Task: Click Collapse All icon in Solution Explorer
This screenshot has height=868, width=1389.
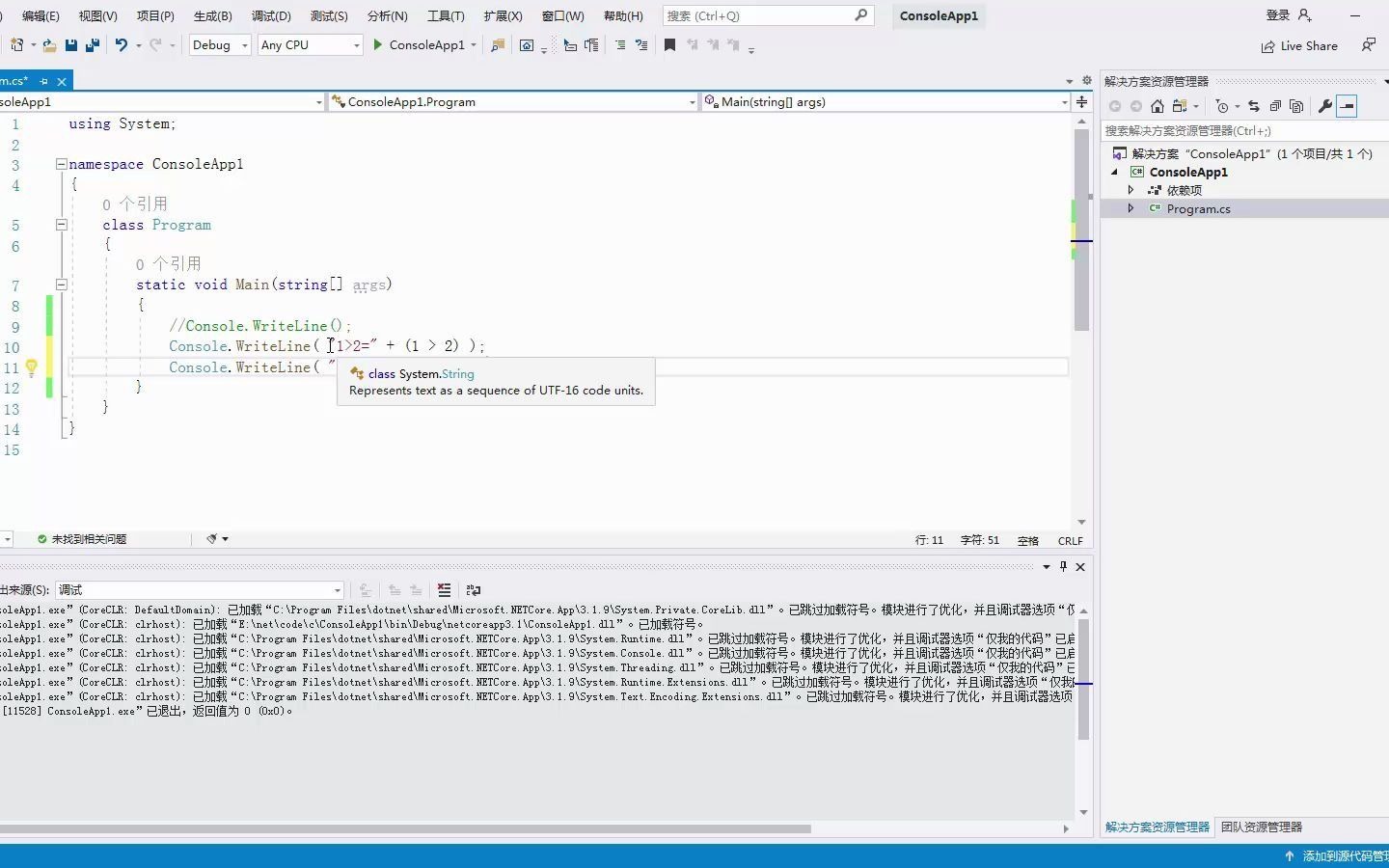Action: tap(1275, 106)
